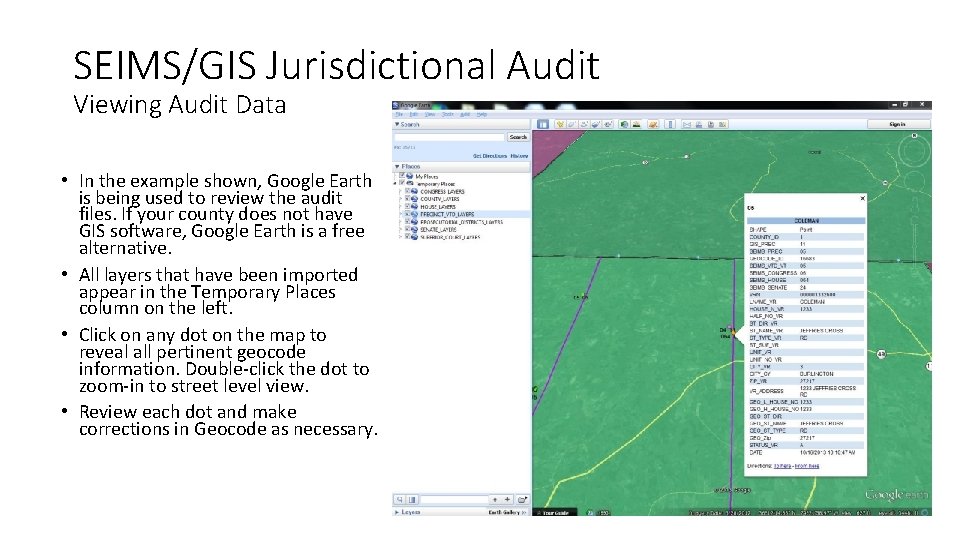Click the Add Image Overlay icon
The height and width of the screenshot is (540, 960).
(x=596, y=124)
